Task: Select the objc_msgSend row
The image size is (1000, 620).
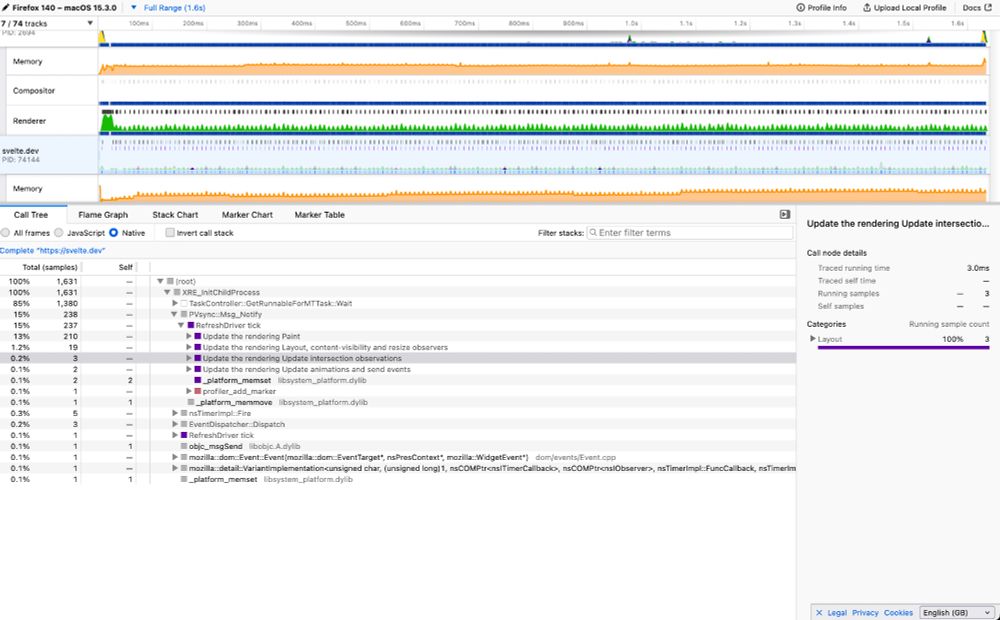Action: pos(398,447)
